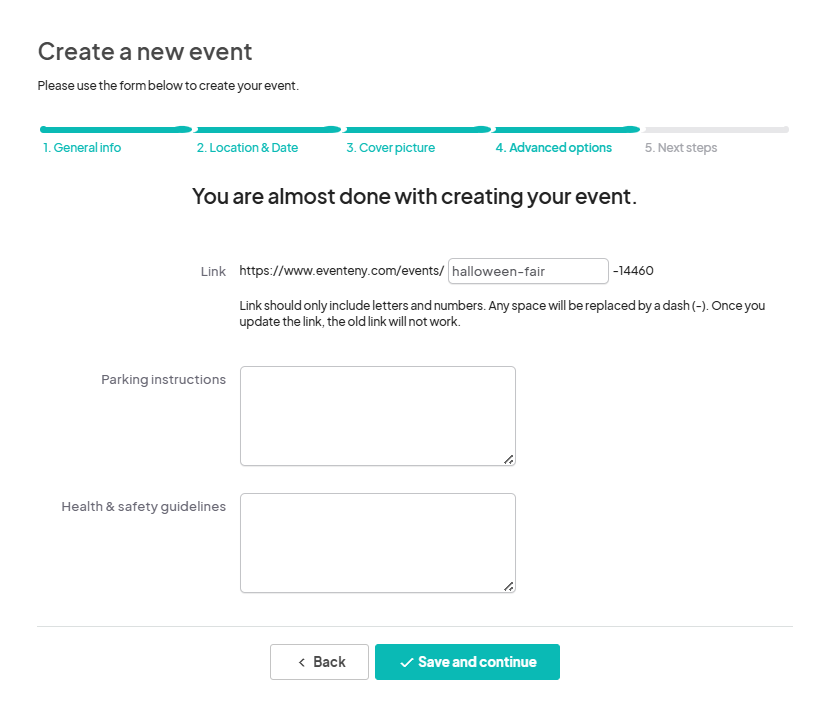The image size is (829, 717).
Task: Click the Advanced options progress bar segment
Action: 566,130
